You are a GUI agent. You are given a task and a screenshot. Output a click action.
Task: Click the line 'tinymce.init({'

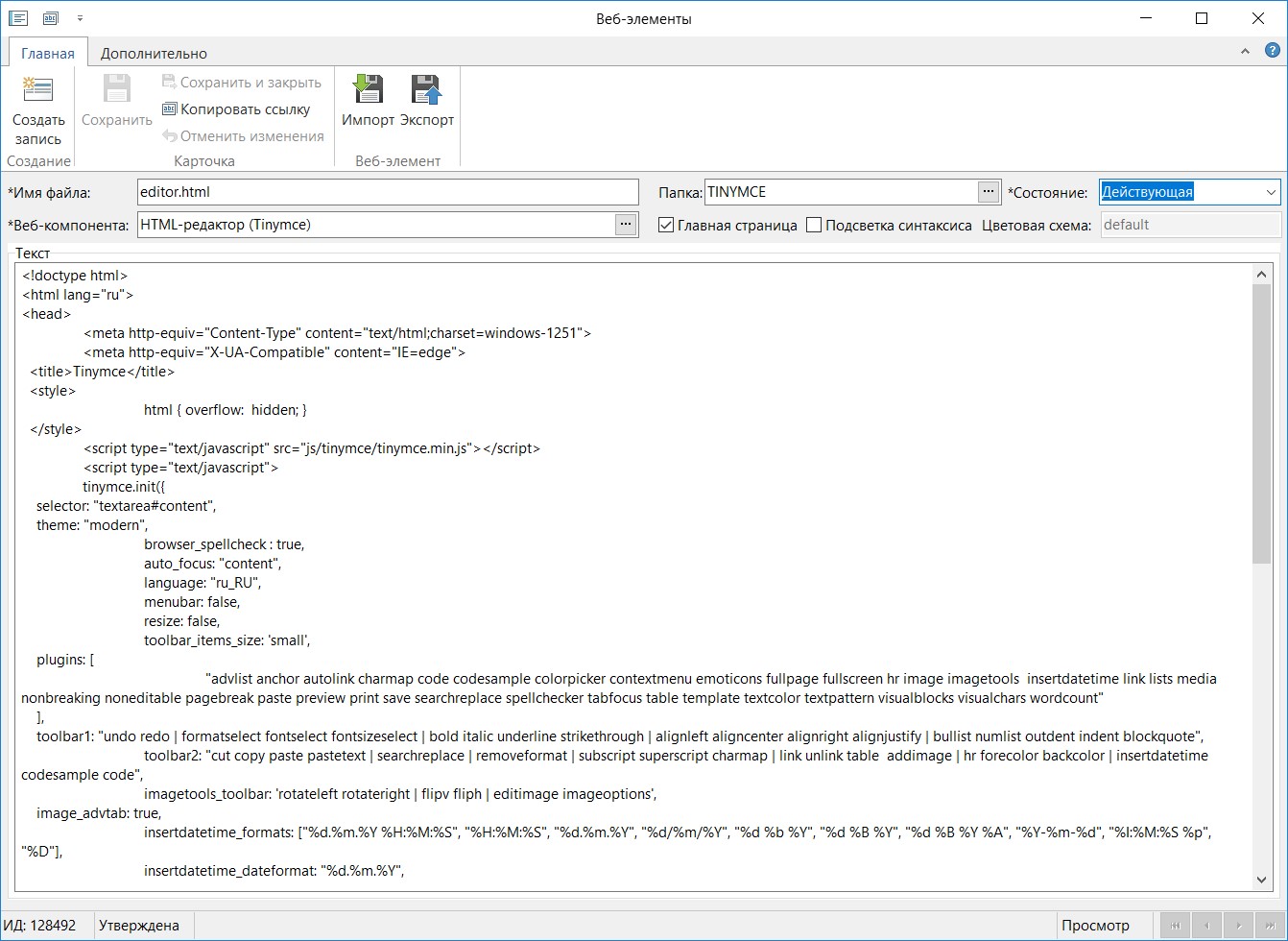click(x=124, y=487)
